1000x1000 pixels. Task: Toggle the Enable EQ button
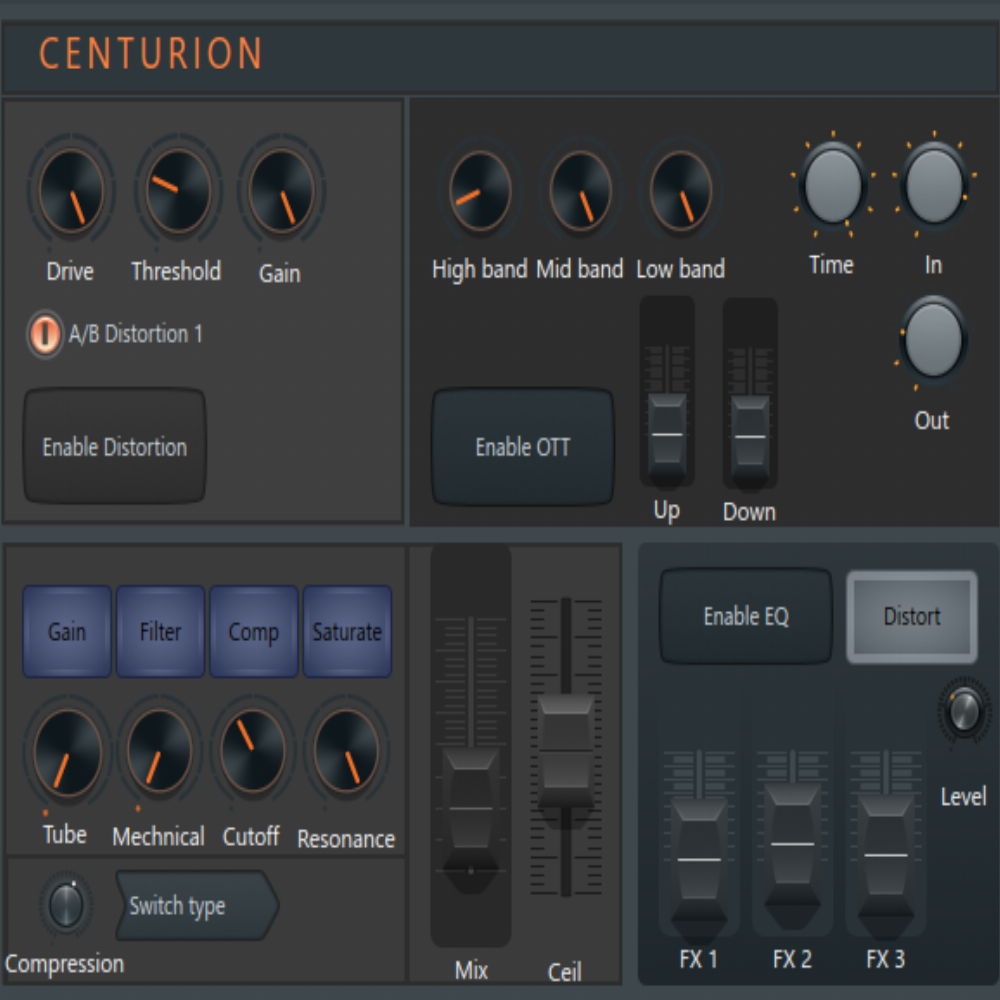pyautogui.click(x=746, y=617)
